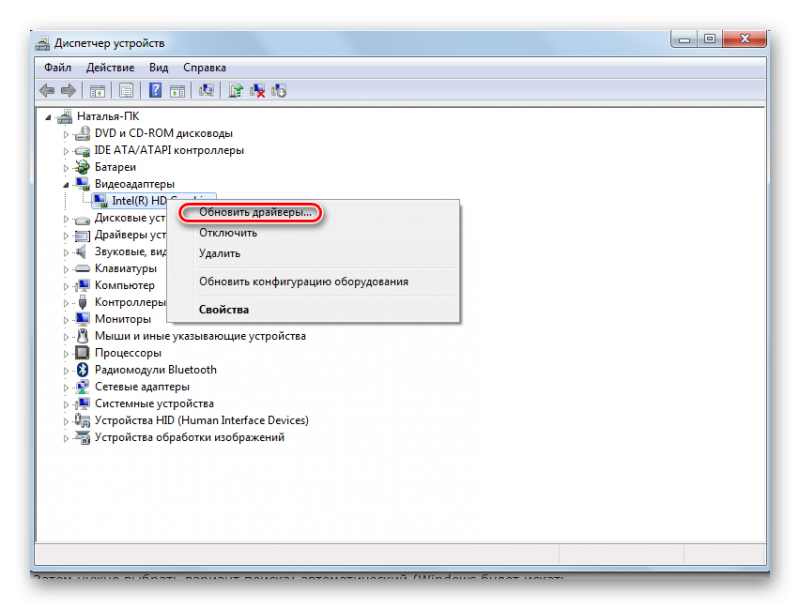The width and height of the screenshot is (800, 609).
Task: Select Устройства обработки изображений tree item
Action: [x=189, y=437]
